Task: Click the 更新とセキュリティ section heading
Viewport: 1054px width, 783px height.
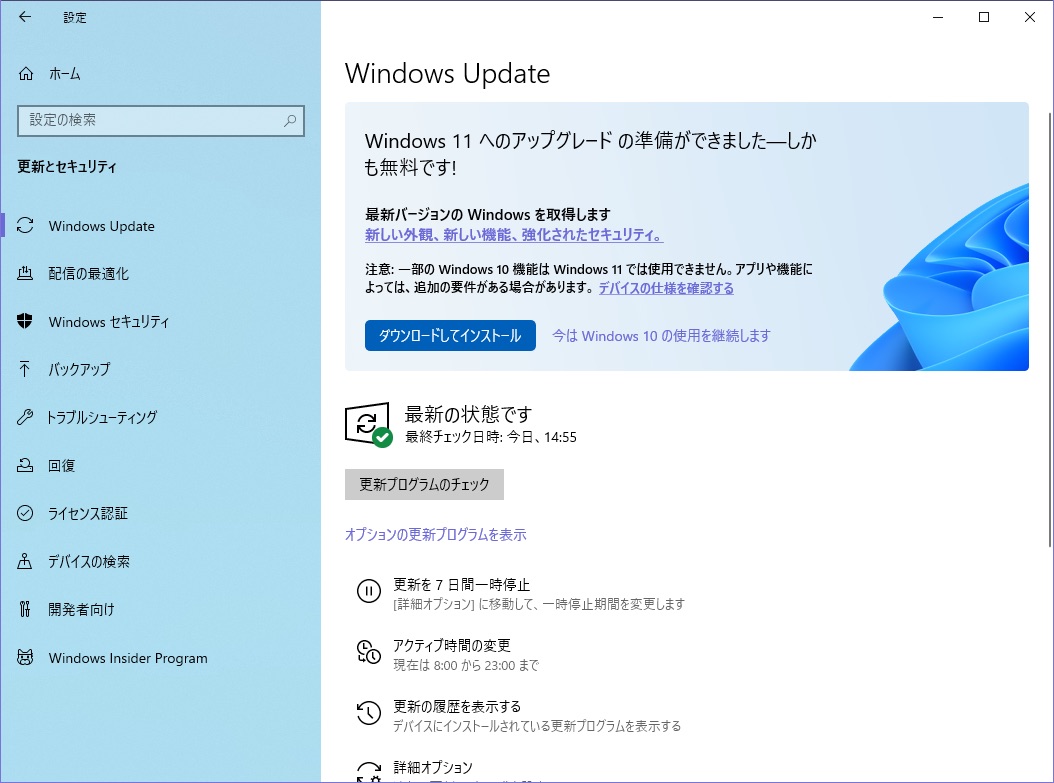Action: pyautogui.click(x=67, y=167)
